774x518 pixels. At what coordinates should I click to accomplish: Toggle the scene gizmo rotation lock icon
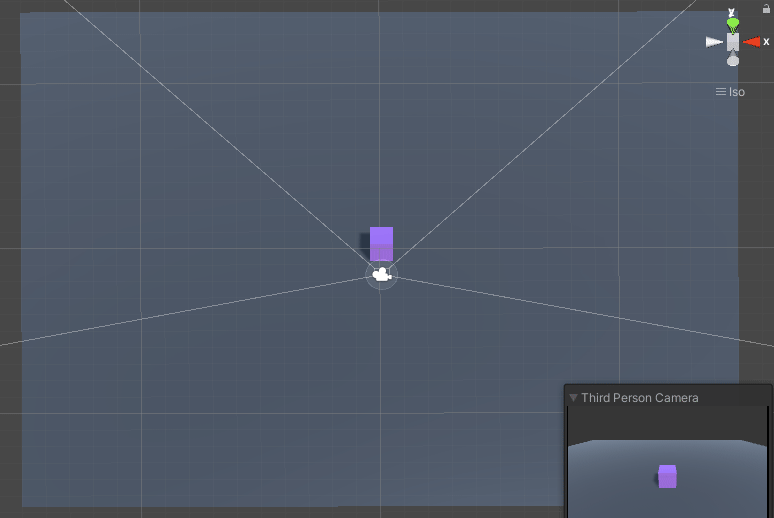(x=766, y=8)
